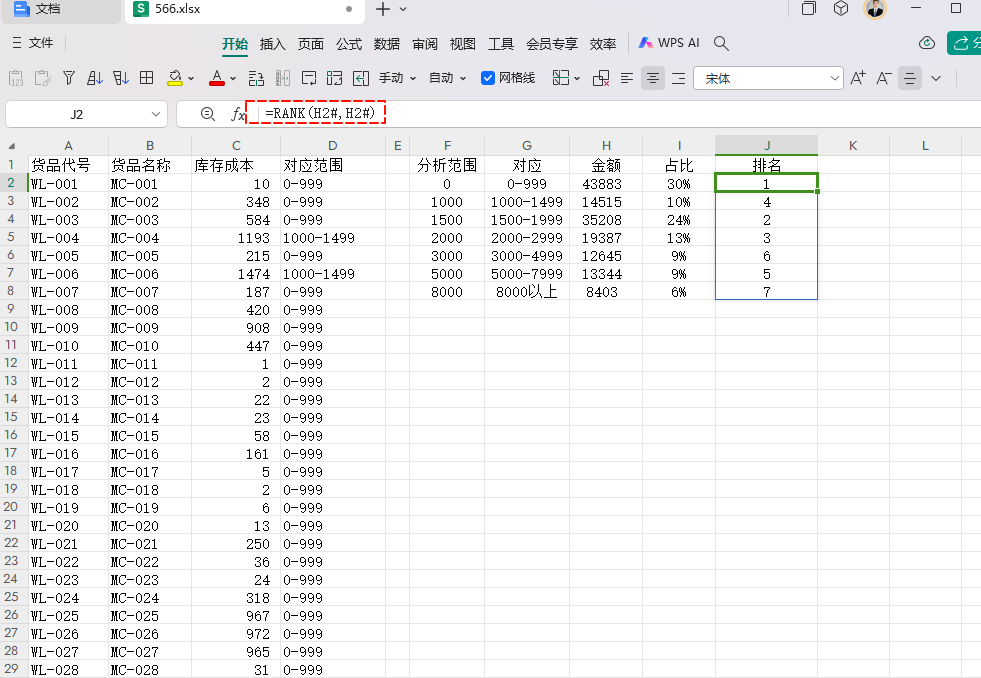The width and height of the screenshot is (981, 678).
Task: Switch to the 会员专享 ribbon tab
Action: (551, 44)
